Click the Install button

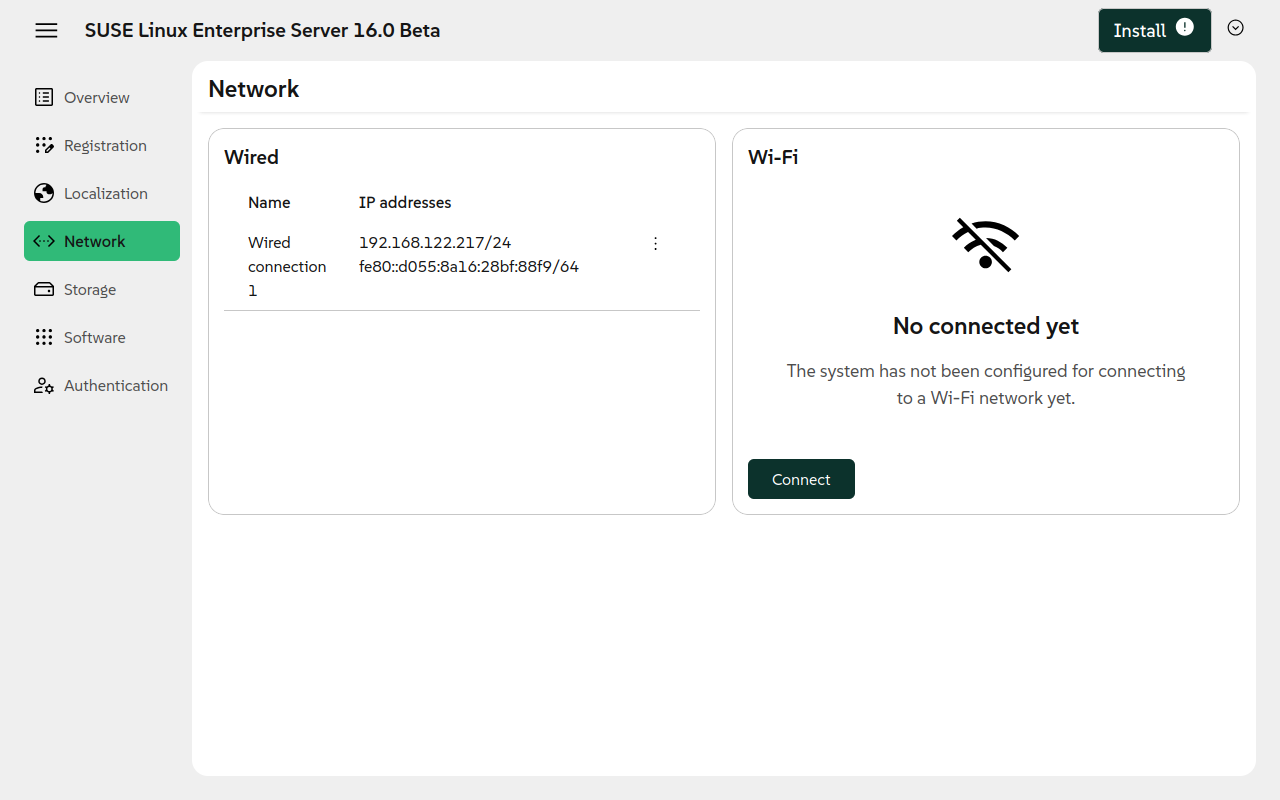[1140, 30]
